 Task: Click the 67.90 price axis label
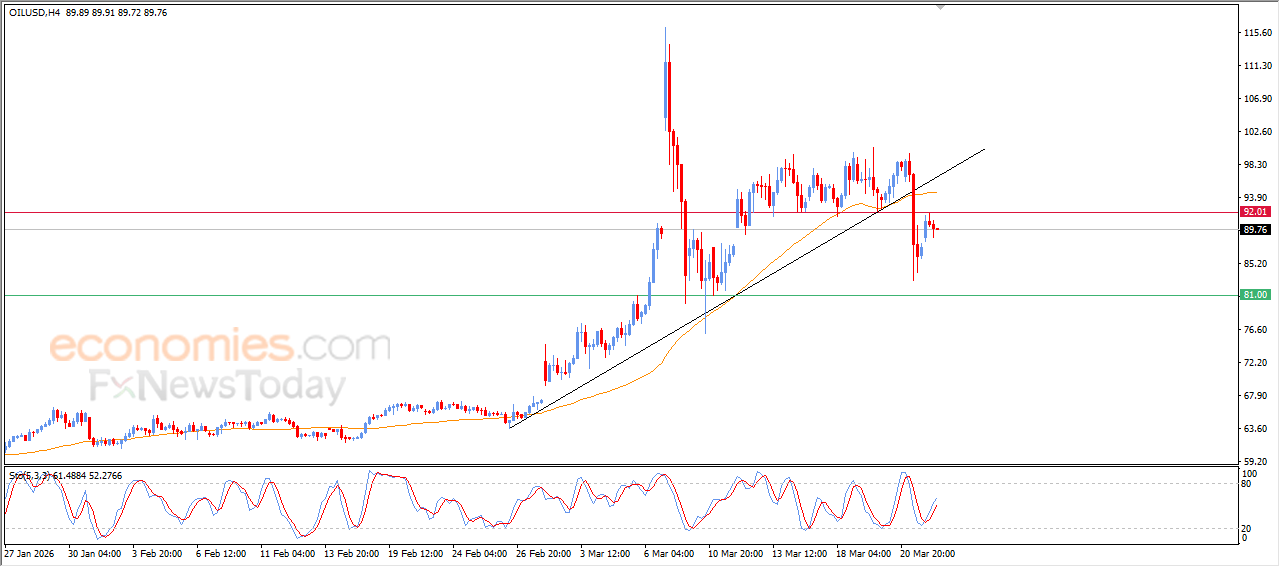(1255, 396)
